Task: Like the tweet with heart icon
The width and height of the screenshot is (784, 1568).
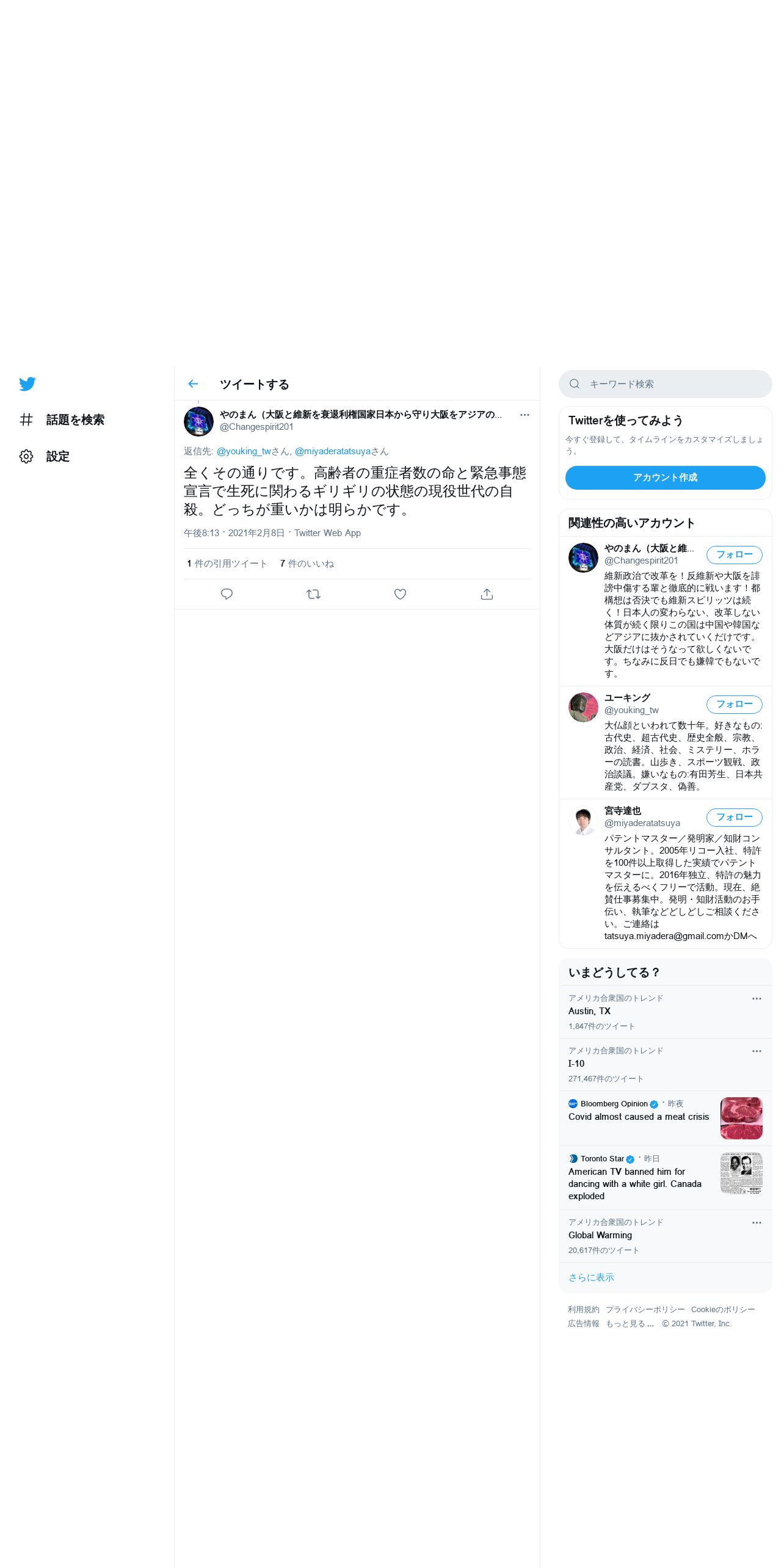Action: (x=400, y=594)
